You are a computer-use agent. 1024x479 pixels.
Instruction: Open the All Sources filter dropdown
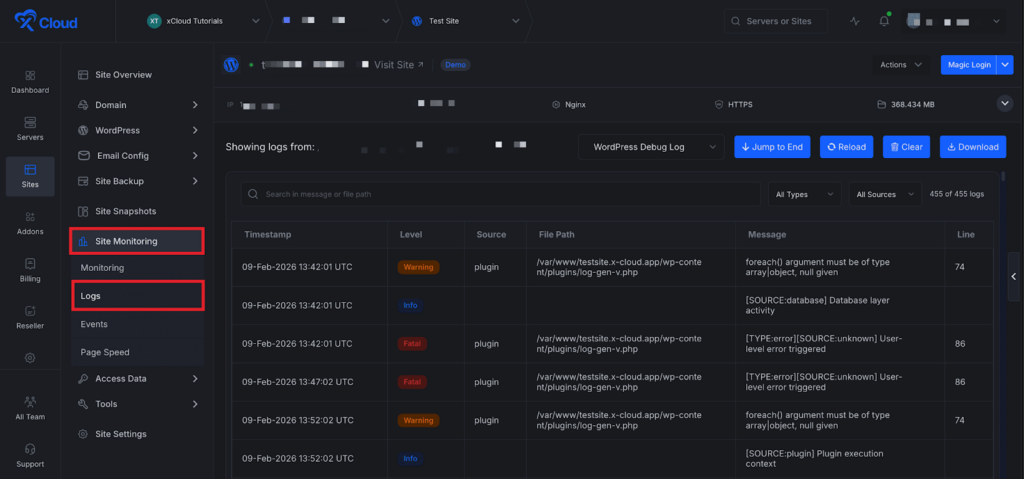885,194
